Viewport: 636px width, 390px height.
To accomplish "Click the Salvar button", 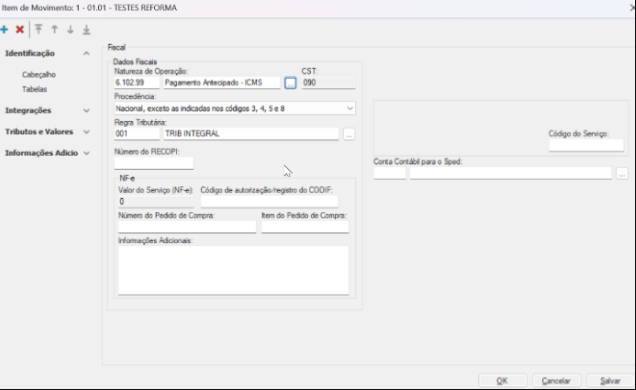I will (x=610, y=381).
